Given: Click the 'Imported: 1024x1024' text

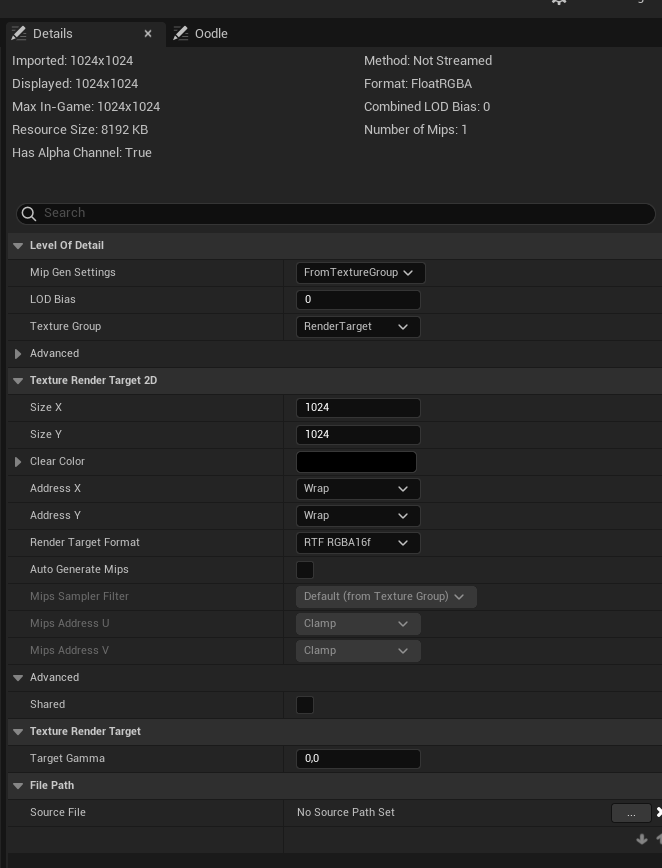Looking at the screenshot, I should pos(73,61).
